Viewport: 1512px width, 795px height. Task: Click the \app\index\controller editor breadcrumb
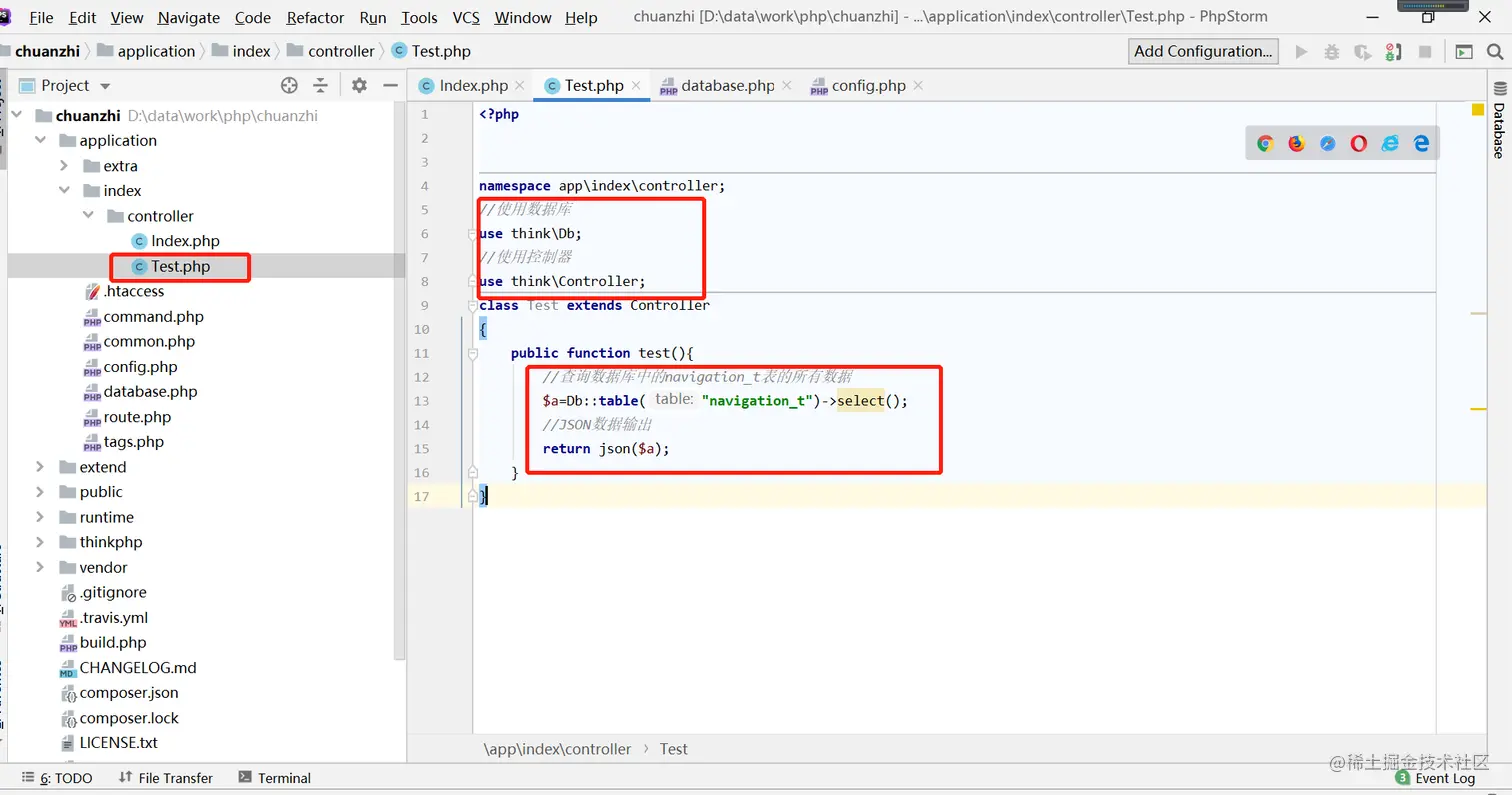558,749
